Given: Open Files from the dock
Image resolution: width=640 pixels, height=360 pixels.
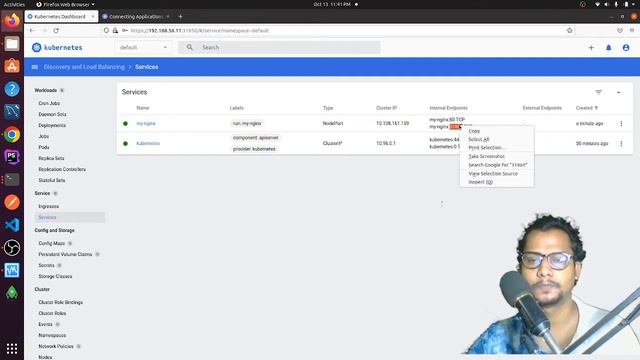Looking at the screenshot, I should (12, 43).
